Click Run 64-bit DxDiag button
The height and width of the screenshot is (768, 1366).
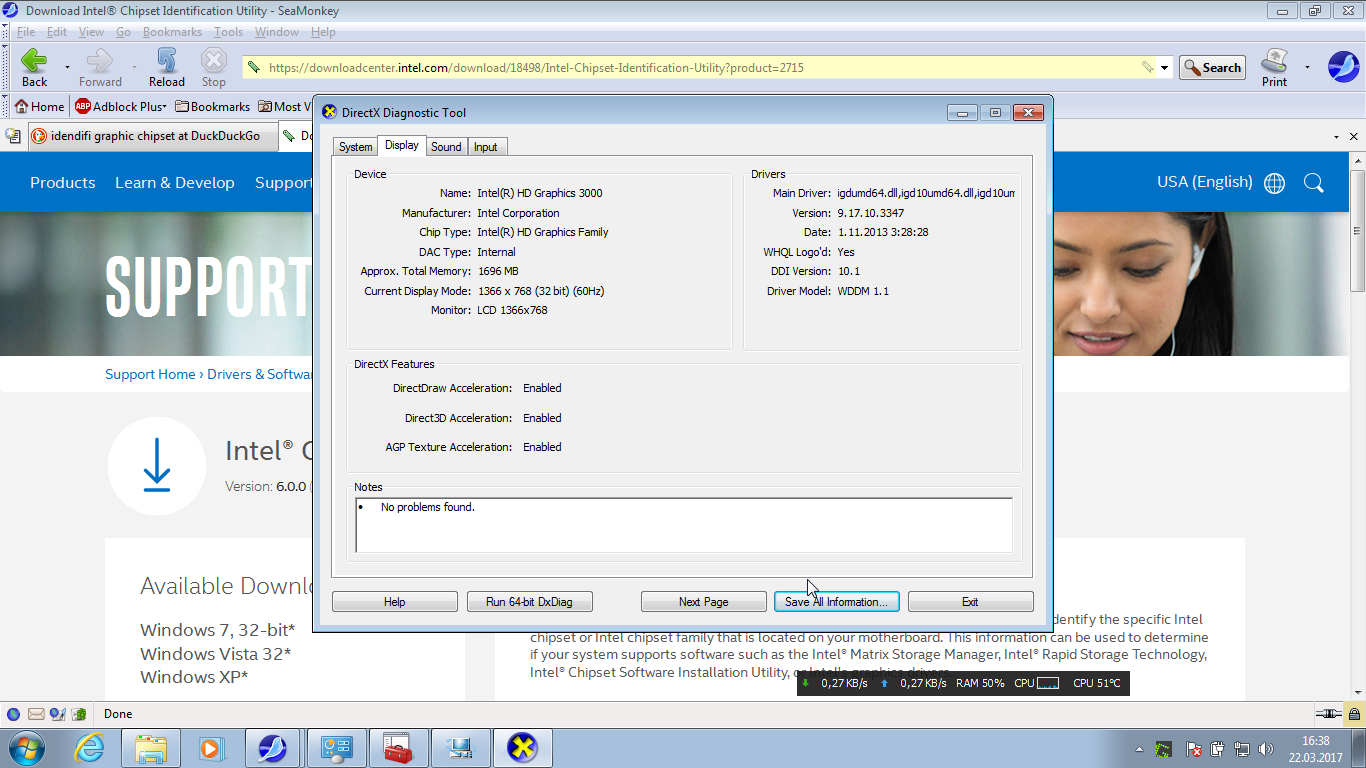530,602
